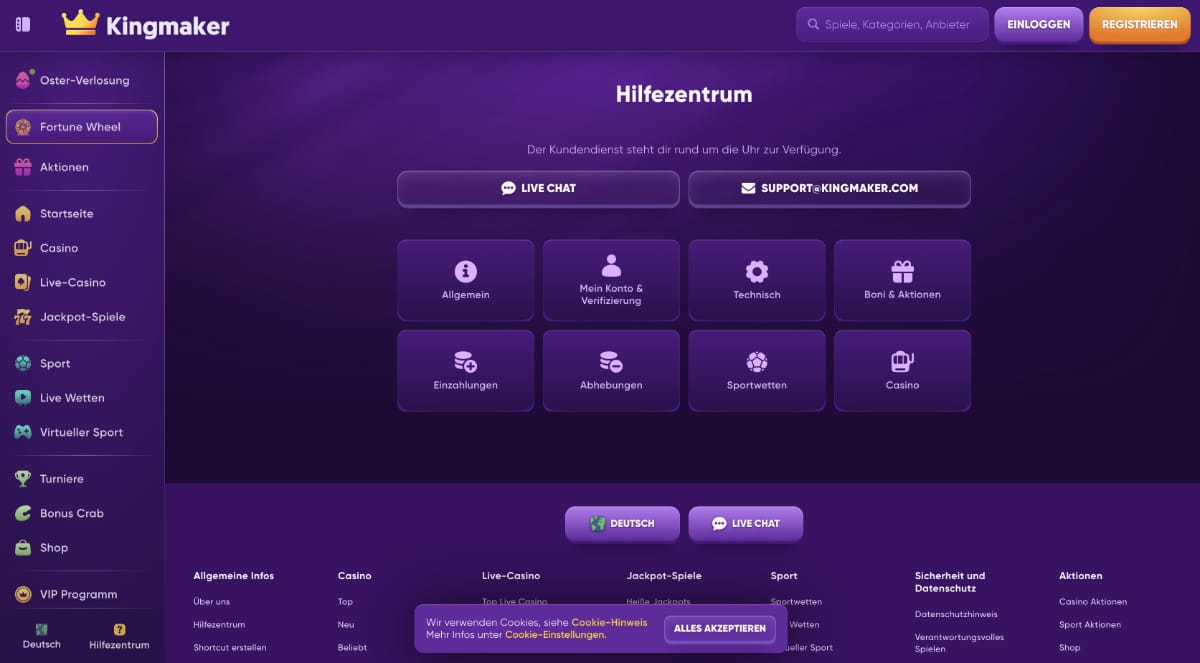
Task: Click the 'Live-Casino' footer column heading
Action: pos(511,576)
